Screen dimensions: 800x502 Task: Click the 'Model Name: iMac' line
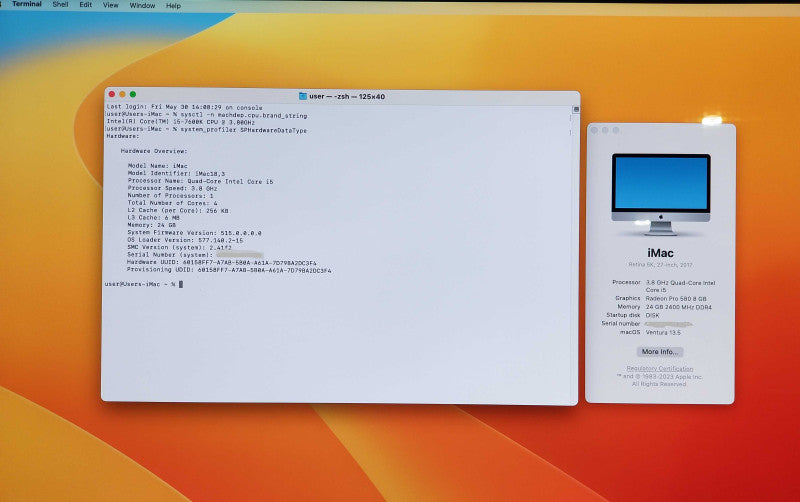pyautogui.click(x=158, y=166)
